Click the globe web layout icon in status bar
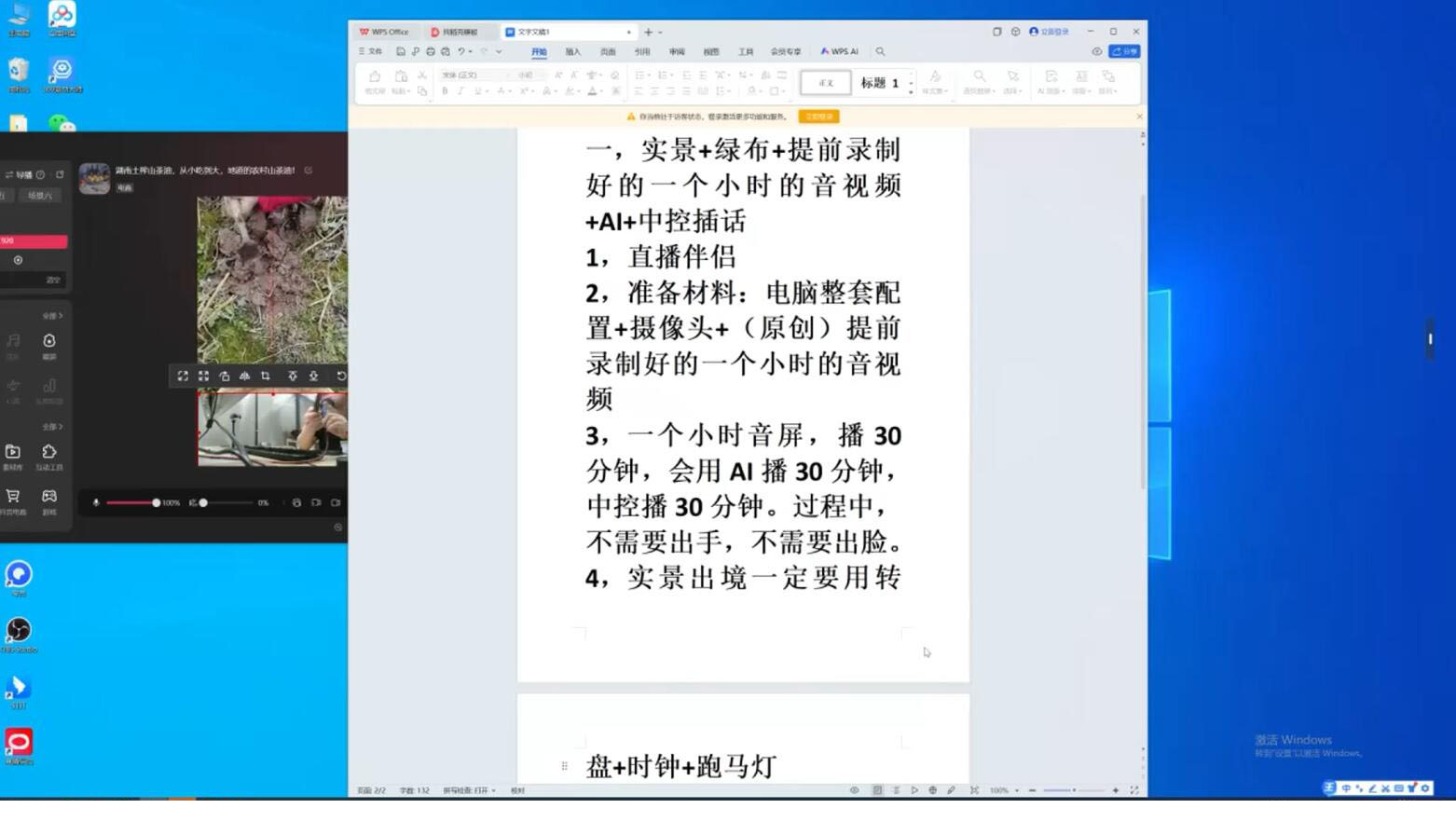This screenshot has width=1456, height=822. click(932, 790)
